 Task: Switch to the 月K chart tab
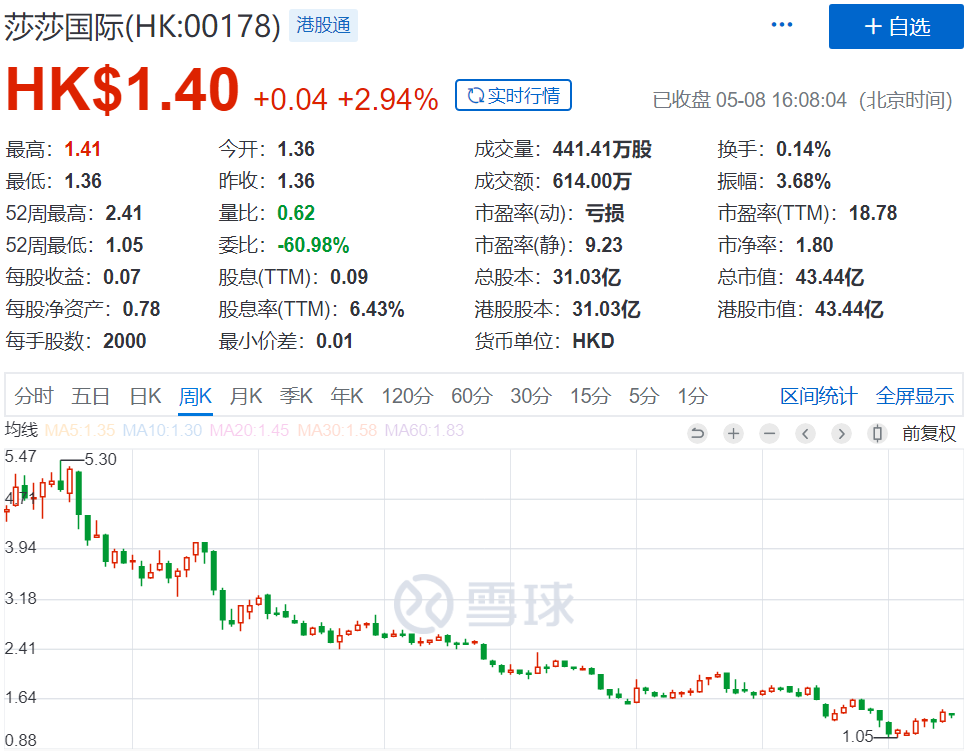(246, 396)
